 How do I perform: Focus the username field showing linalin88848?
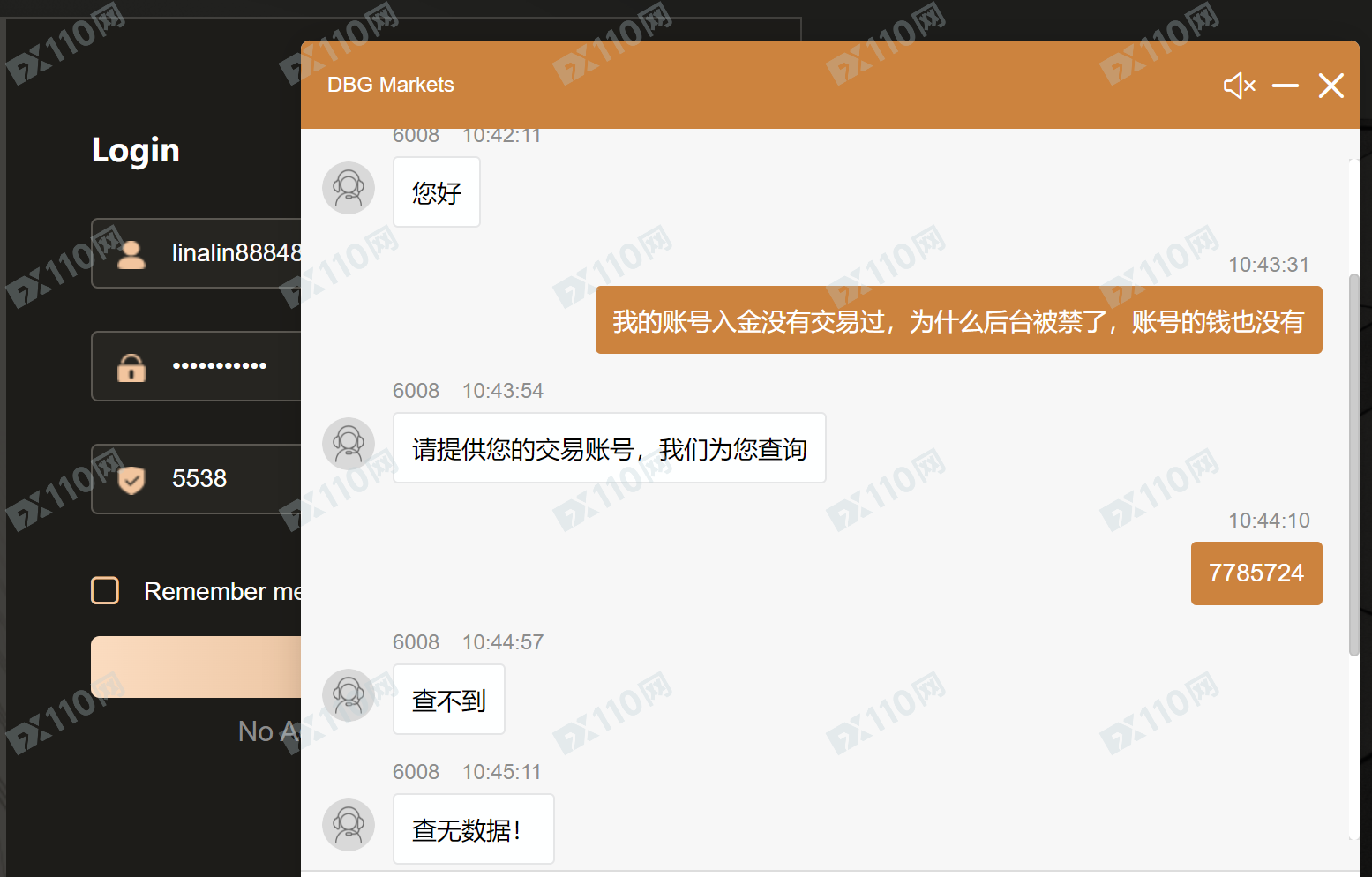pyautogui.click(x=234, y=253)
